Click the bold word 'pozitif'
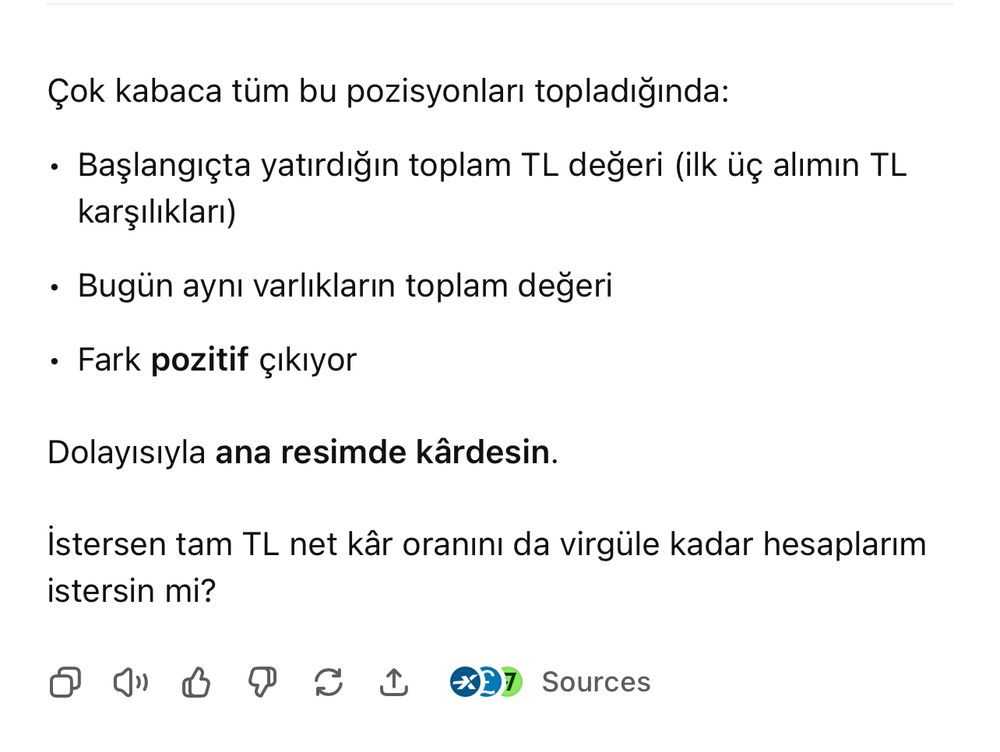This screenshot has height=752, width=1000. click(x=199, y=359)
